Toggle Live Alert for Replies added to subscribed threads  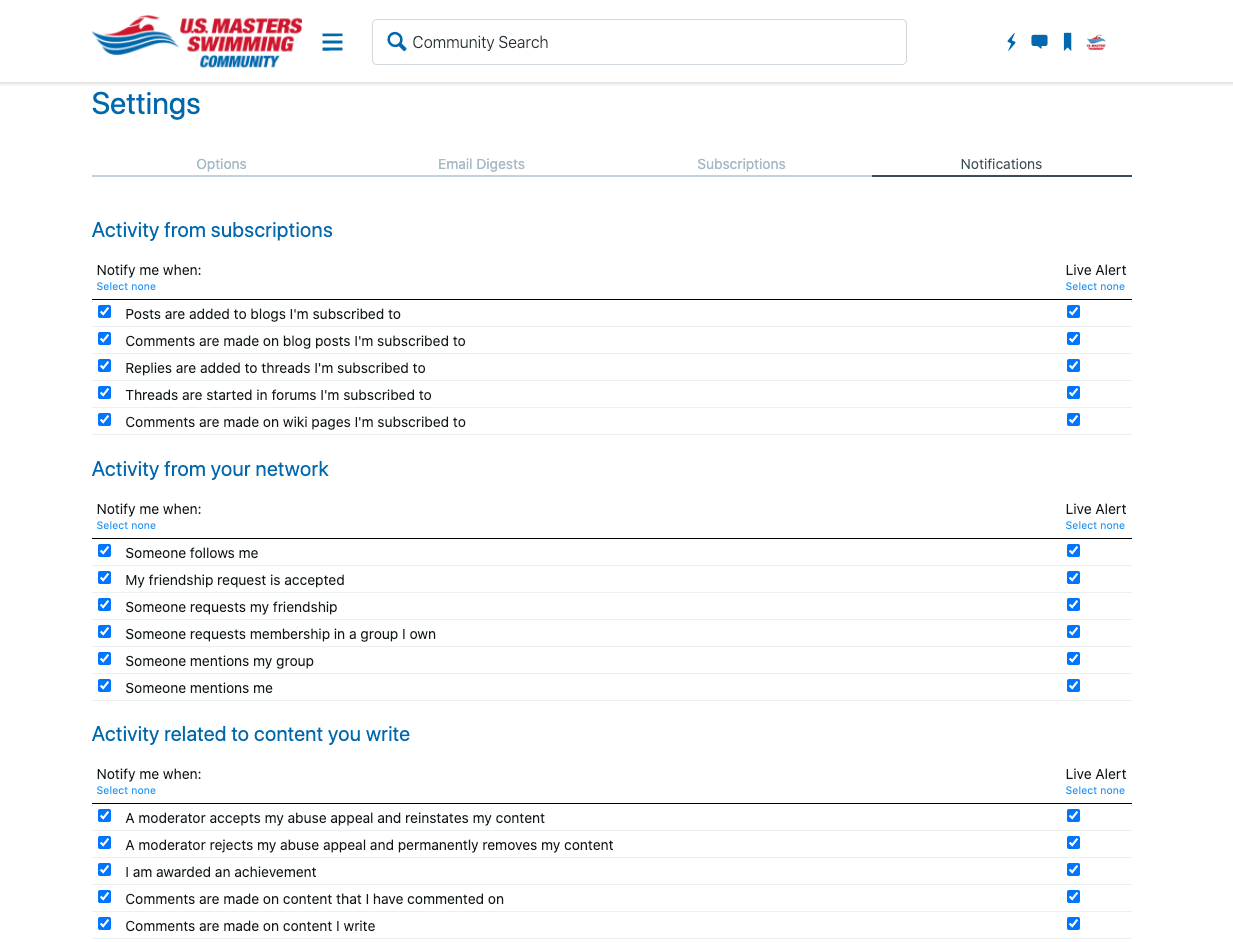(x=1073, y=365)
